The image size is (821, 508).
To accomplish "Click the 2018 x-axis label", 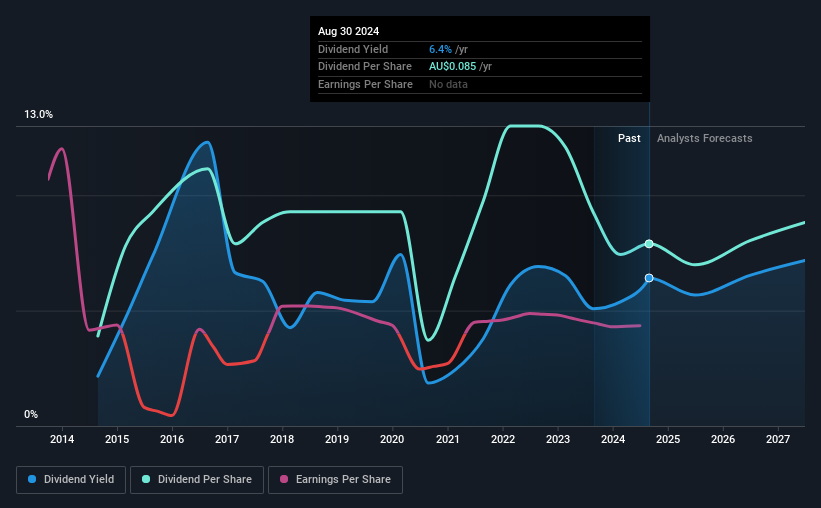I will point(282,439).
